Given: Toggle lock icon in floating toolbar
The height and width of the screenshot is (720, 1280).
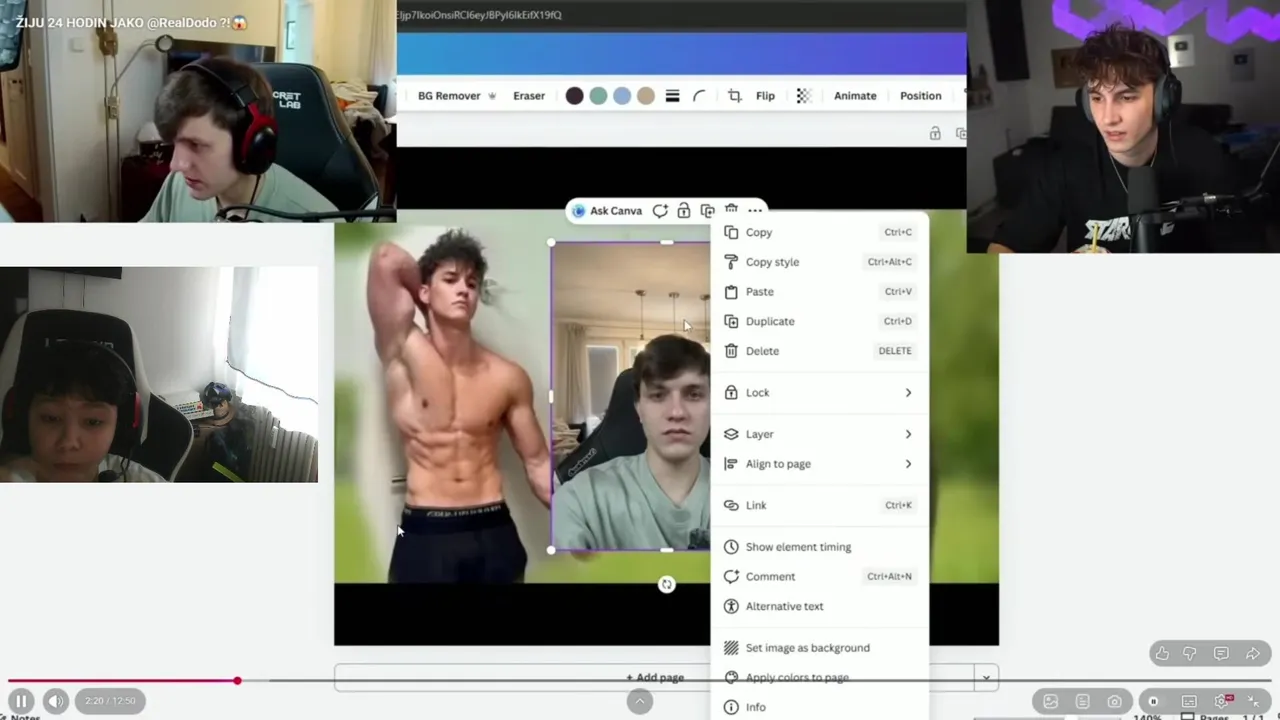Looking at the screenshot, I should (684, 211).
